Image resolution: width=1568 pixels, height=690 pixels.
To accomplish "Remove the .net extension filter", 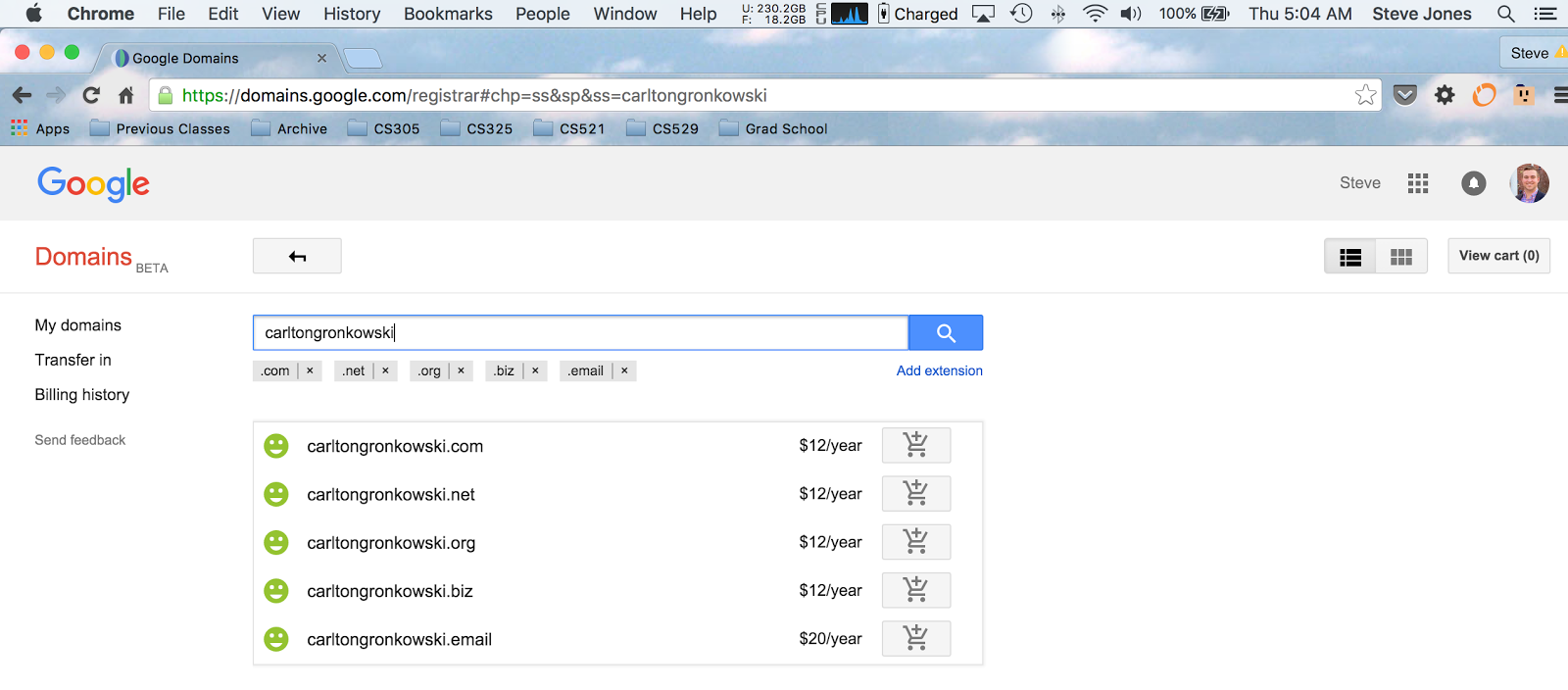I will pos(385,370).
